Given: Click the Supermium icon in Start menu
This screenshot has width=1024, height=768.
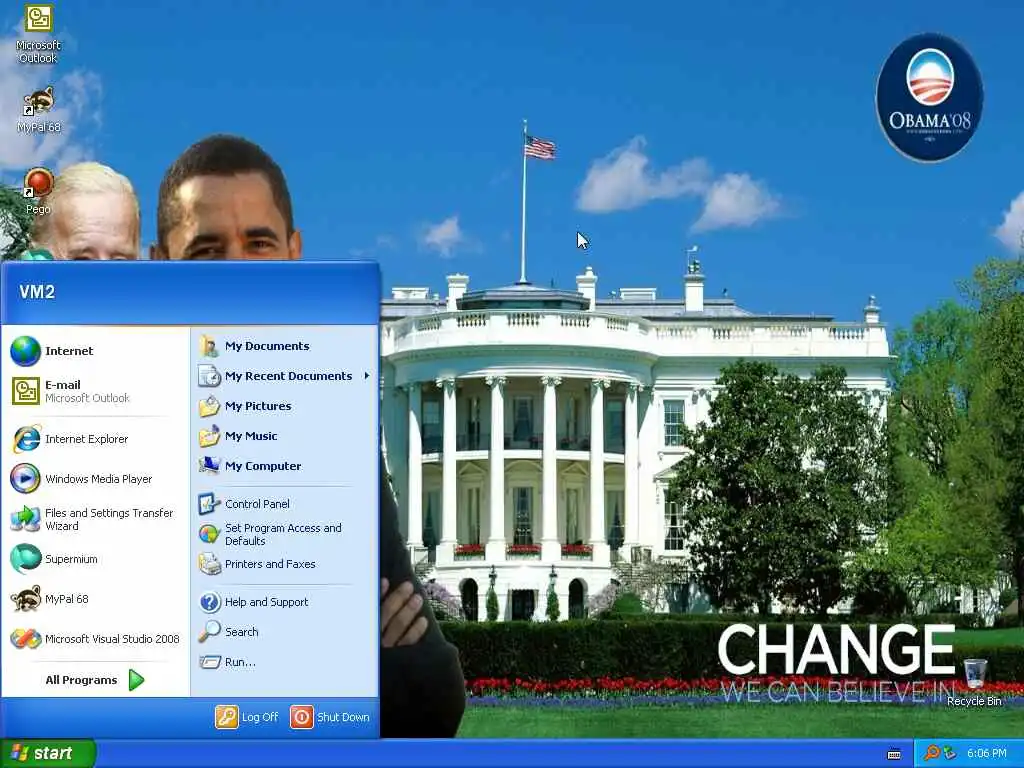Looking at the screenshot, I should [x=25, y=559].
